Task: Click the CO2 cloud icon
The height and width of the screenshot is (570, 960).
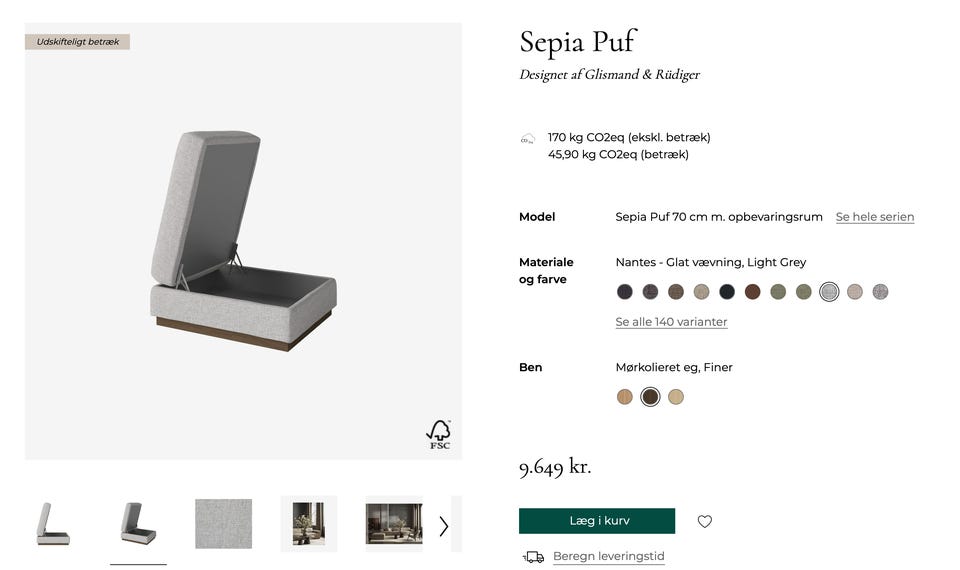Action: (527, 139)
